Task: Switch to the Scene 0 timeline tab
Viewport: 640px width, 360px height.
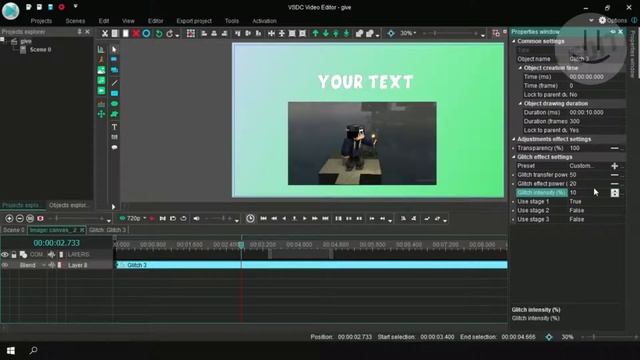Action: (x=13, y=230)
